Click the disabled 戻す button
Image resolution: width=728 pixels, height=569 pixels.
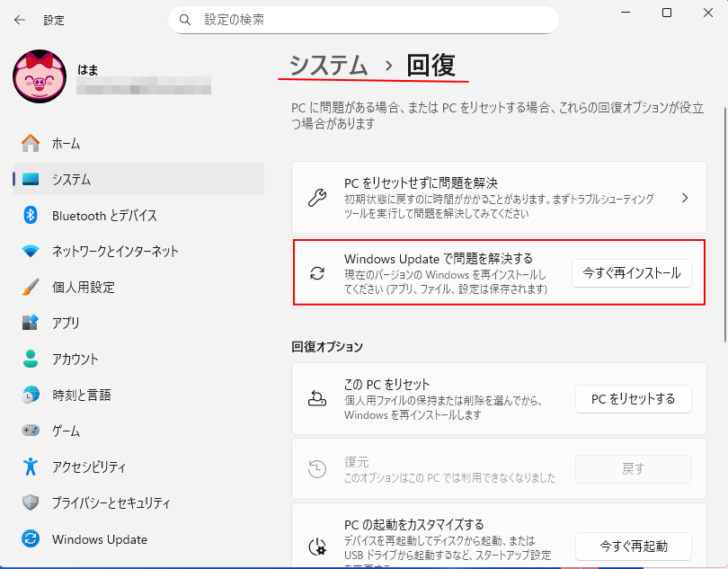pyautogui.click(x=633, y=469)
